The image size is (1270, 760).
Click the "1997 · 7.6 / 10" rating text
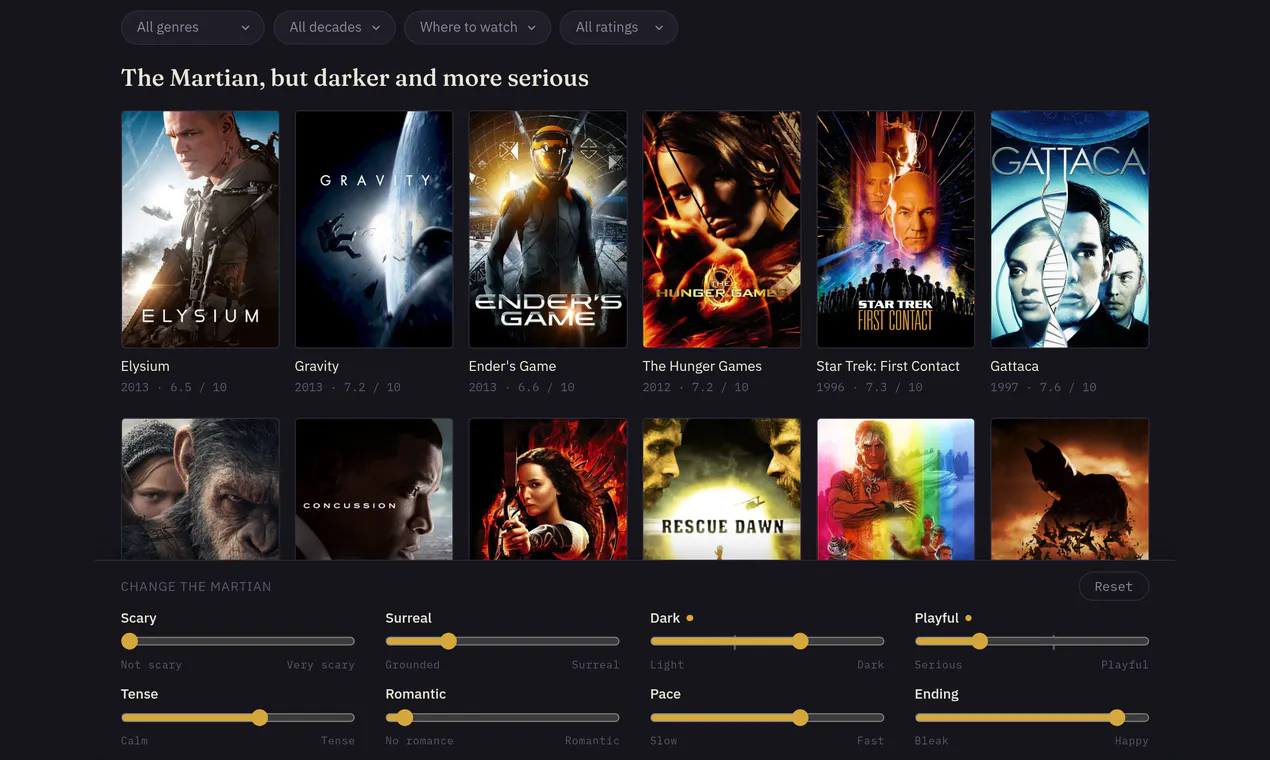pyautogui.click(x=1044, y=387)
